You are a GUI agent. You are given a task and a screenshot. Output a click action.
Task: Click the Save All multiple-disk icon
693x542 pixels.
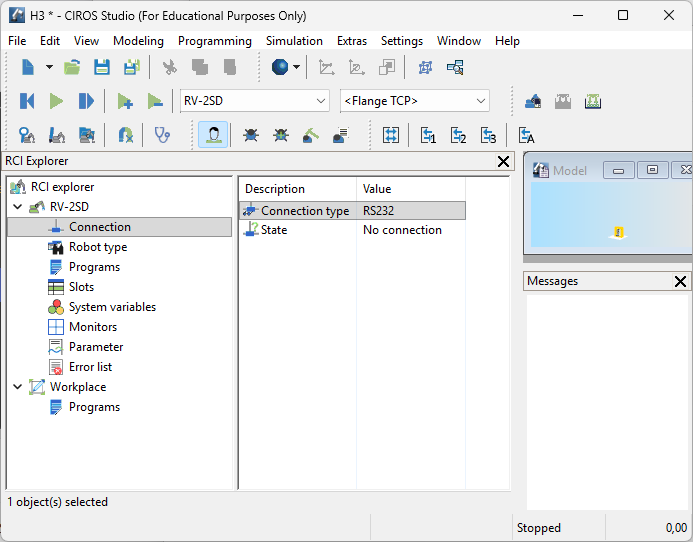(x=131, y=67)
